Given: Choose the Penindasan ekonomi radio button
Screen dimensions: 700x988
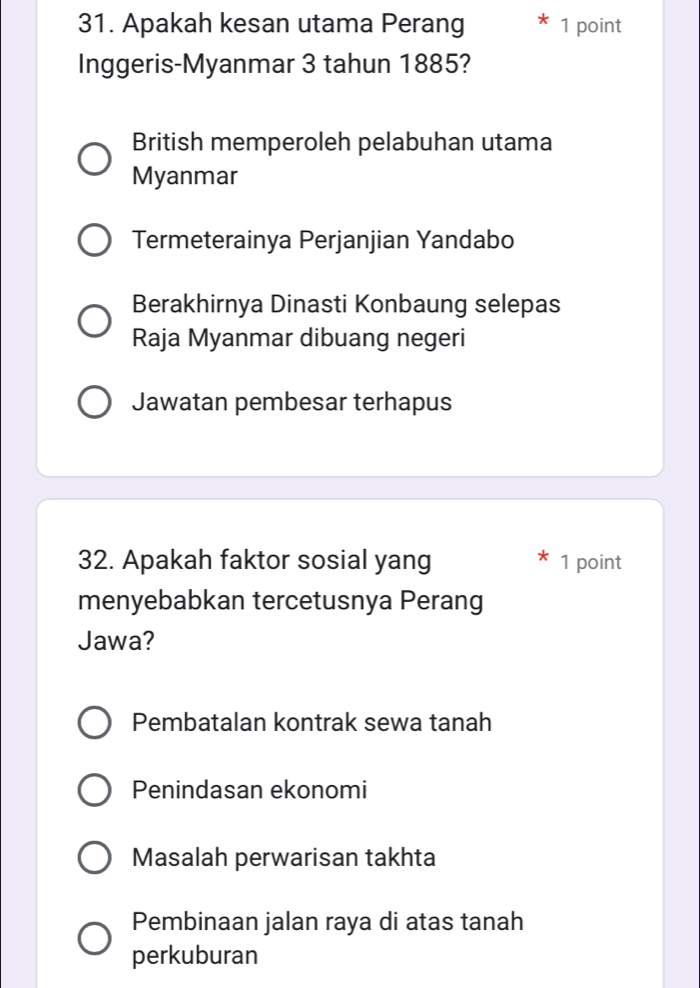Looking at the screenshot, I should tap(95, 790).
